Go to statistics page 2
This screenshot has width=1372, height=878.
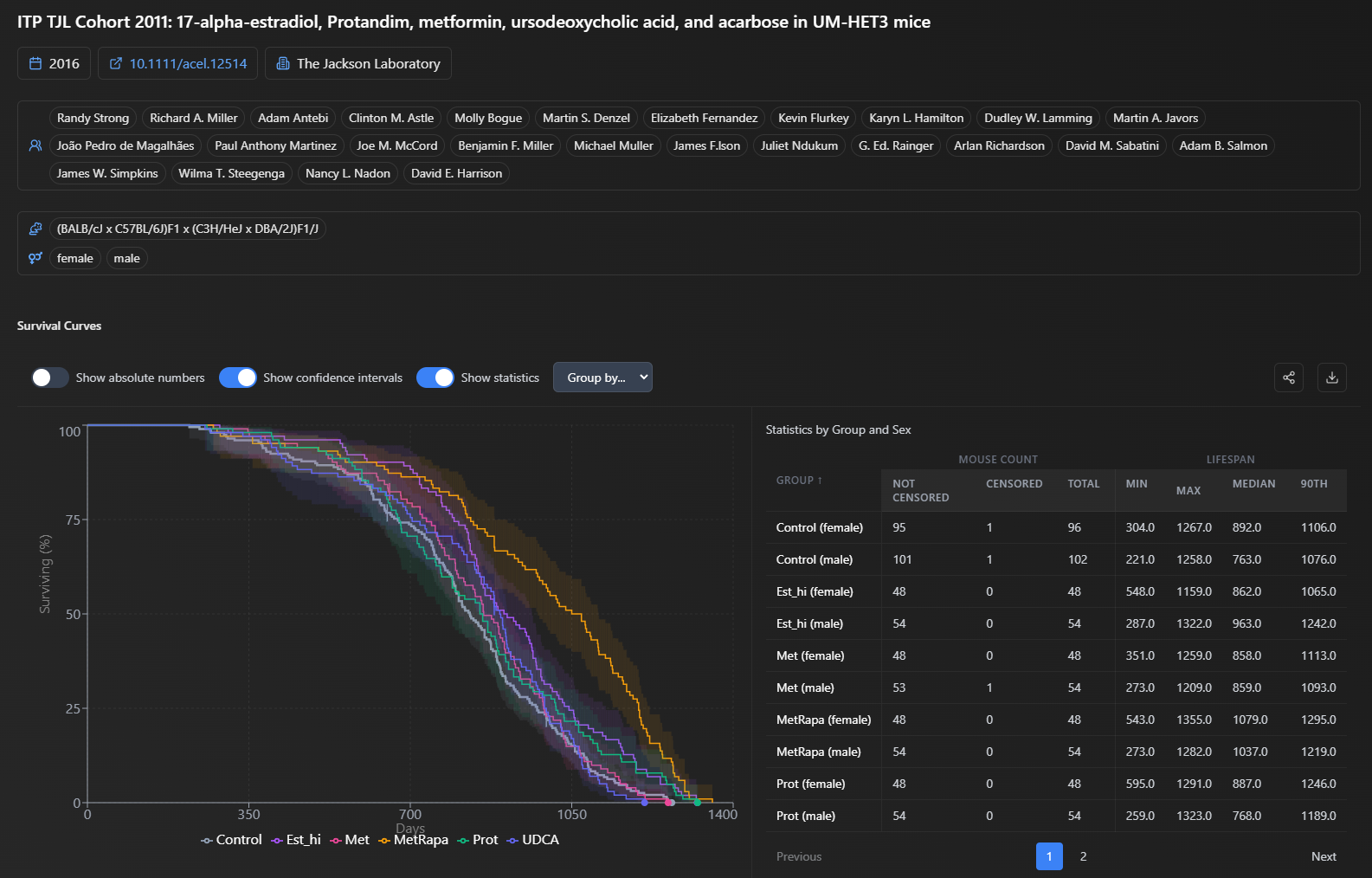click(1083, 856)
